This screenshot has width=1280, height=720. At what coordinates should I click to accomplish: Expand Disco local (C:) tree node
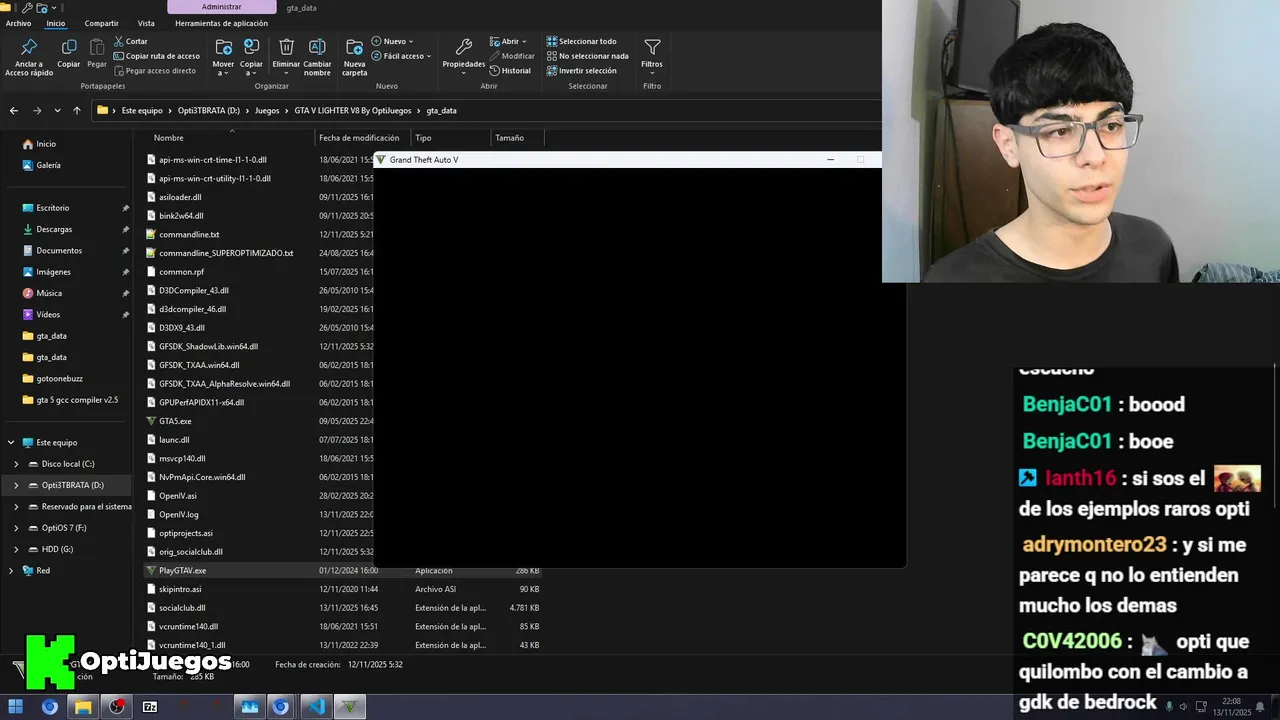tap(16, 464)
